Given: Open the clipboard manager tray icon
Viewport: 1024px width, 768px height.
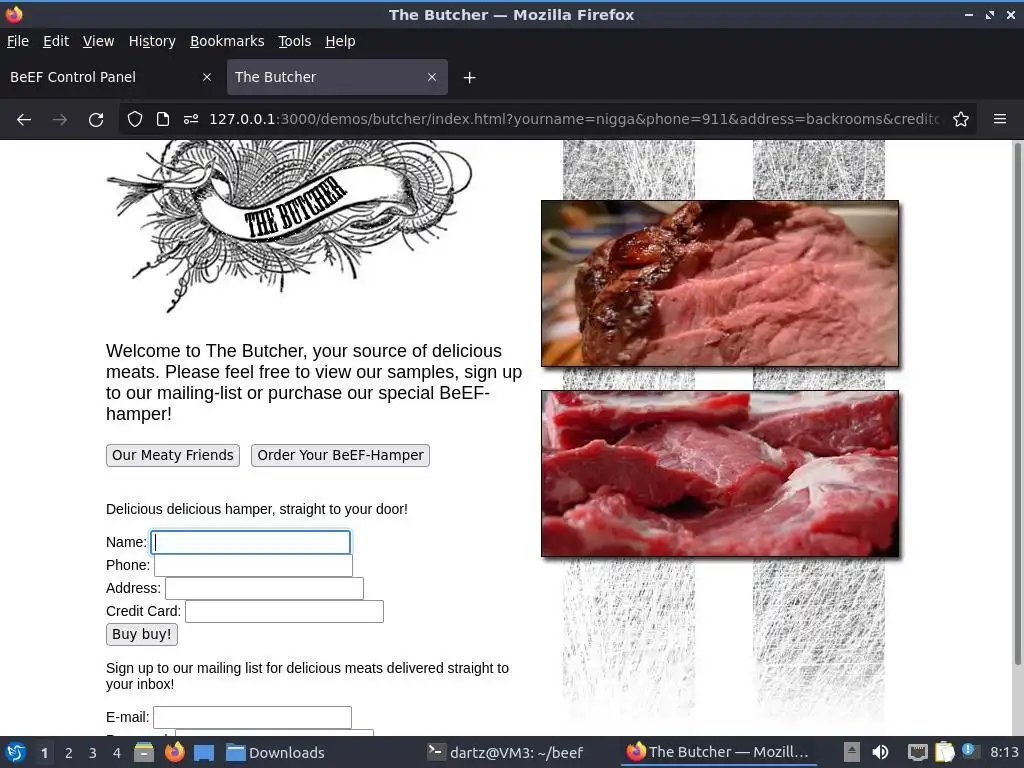Looking at the screenshot, I should (x=945, y=752).
